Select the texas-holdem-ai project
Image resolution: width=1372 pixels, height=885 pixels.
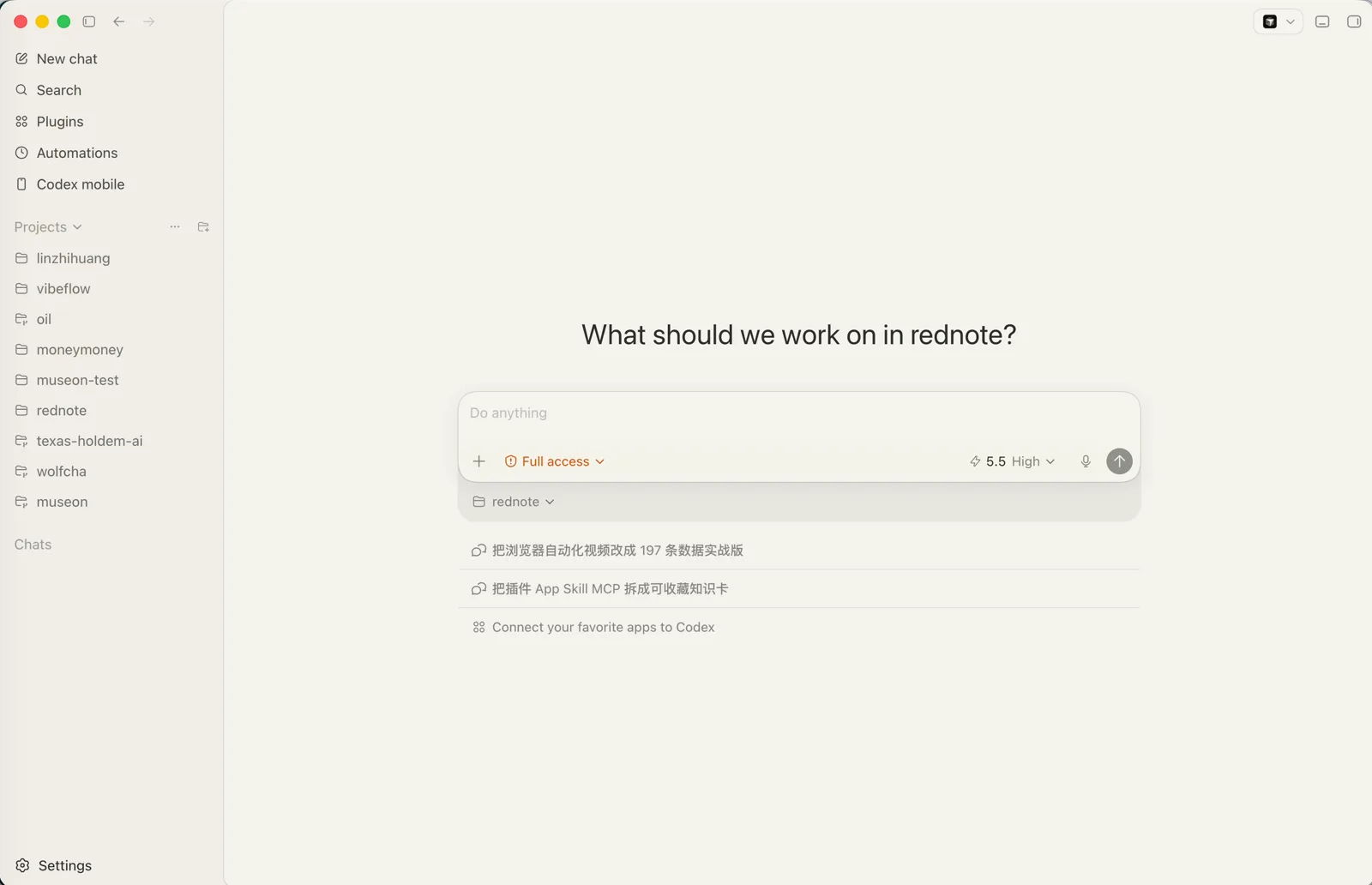pos(110,441)
